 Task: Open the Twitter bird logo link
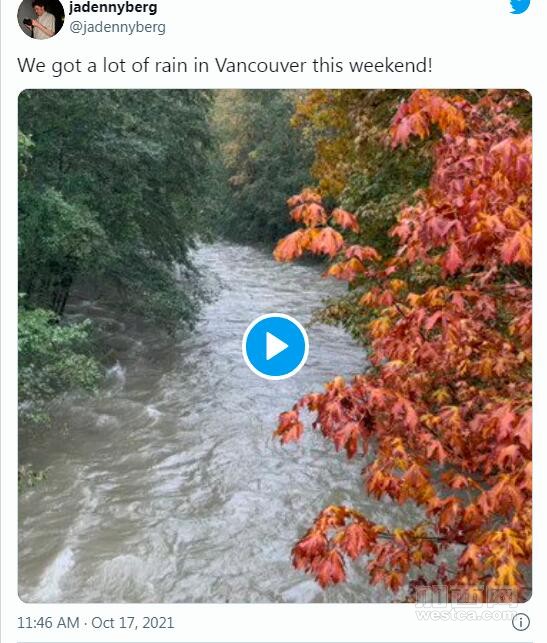click(x=520, y=6)
